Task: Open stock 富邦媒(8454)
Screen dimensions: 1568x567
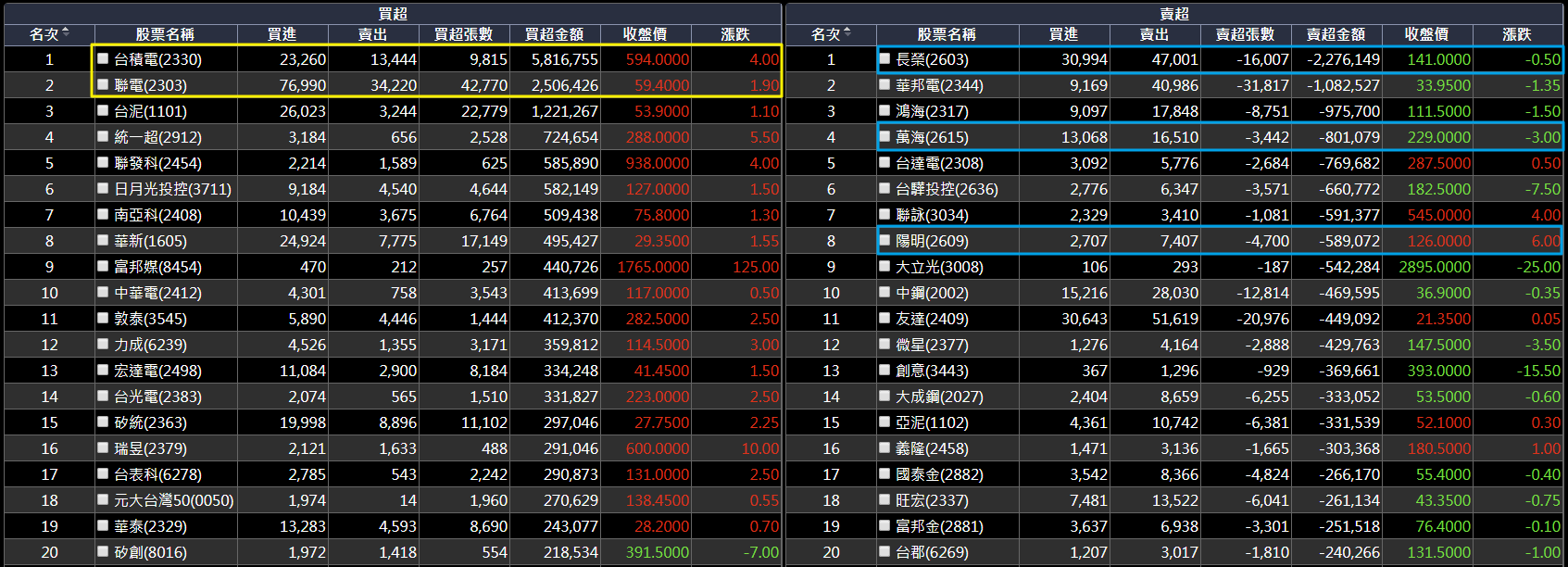Action: pyautogui.click(x=157, y=267)
